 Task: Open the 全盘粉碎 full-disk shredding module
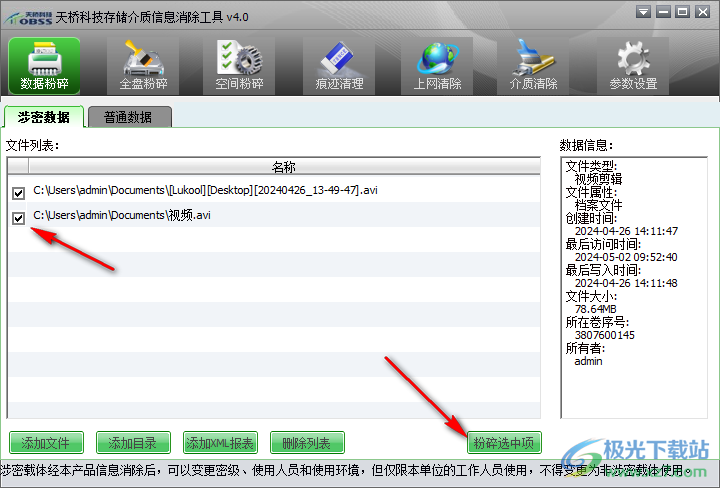(143, 66)
